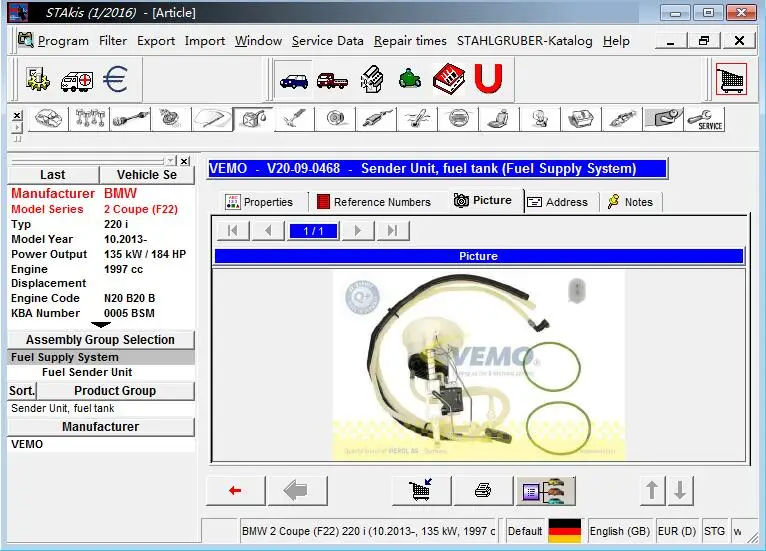
Task: Open the Repair times menu
Action: [x=410, y=41]
